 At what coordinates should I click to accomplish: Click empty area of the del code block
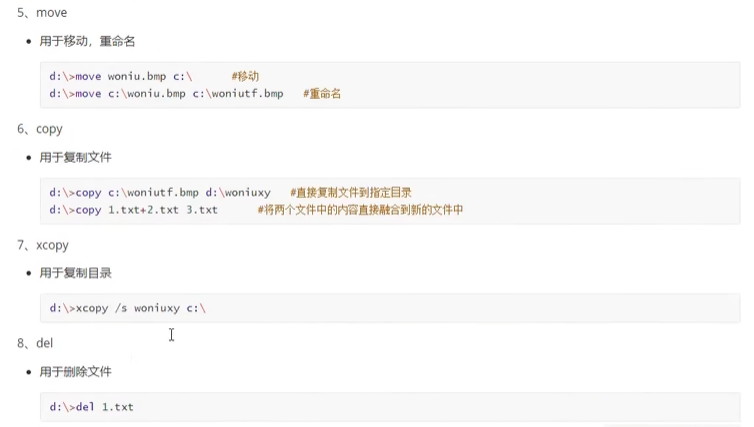click(450, 407)
